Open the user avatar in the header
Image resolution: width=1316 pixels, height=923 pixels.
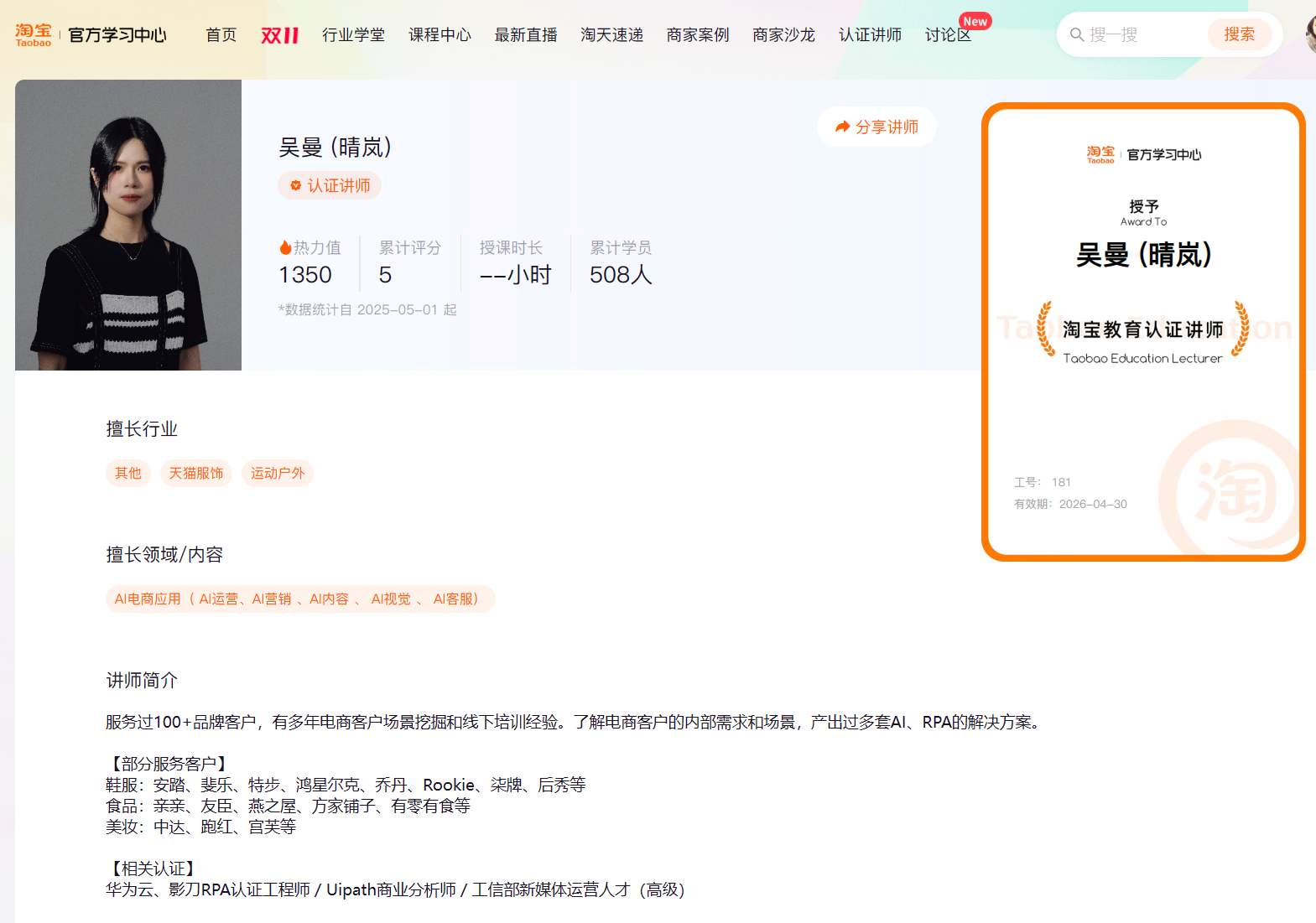1310,34
